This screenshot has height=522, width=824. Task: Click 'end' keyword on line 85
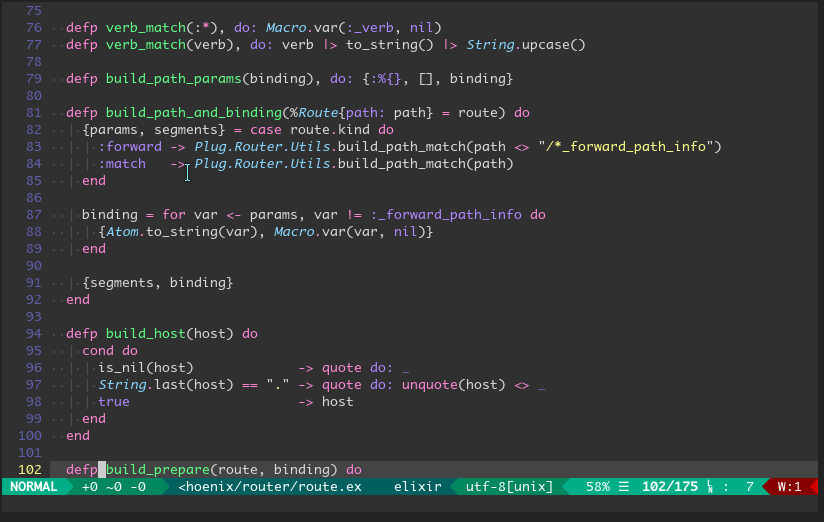[94, 180]
